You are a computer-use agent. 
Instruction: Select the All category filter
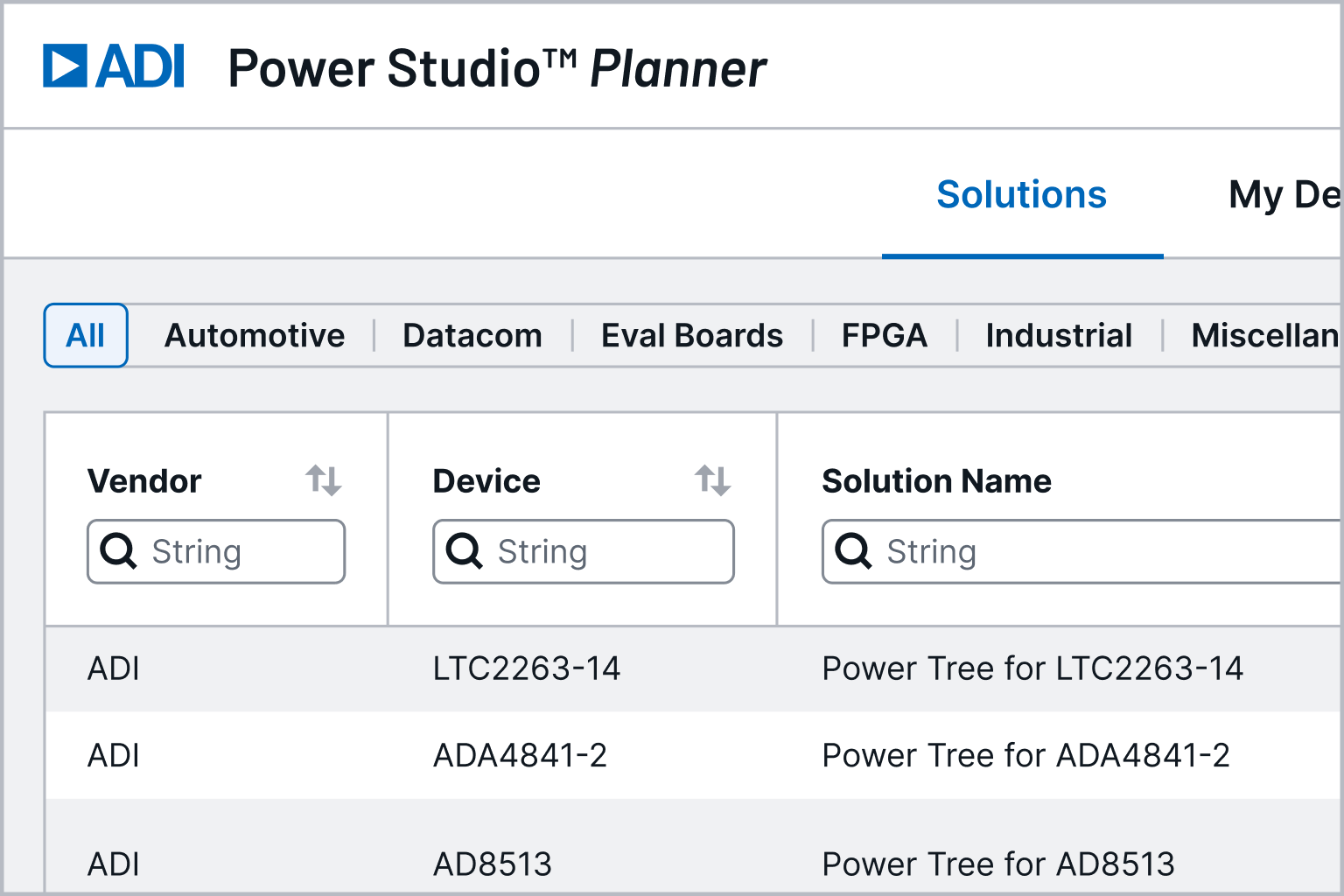click(85, 335)
